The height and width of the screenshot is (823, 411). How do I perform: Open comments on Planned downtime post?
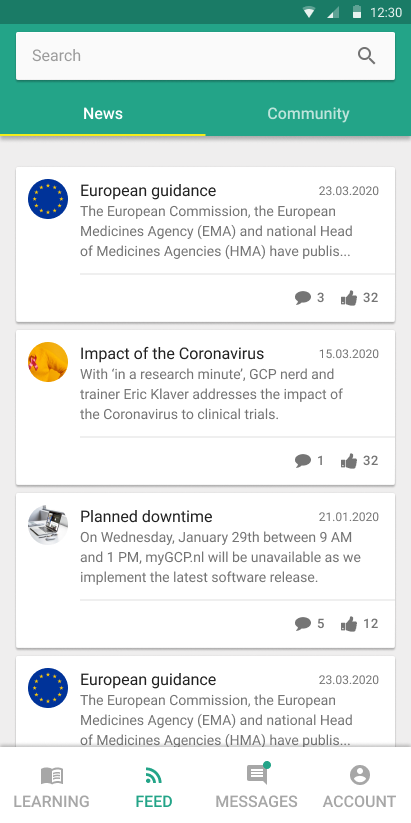pos(310,624)
